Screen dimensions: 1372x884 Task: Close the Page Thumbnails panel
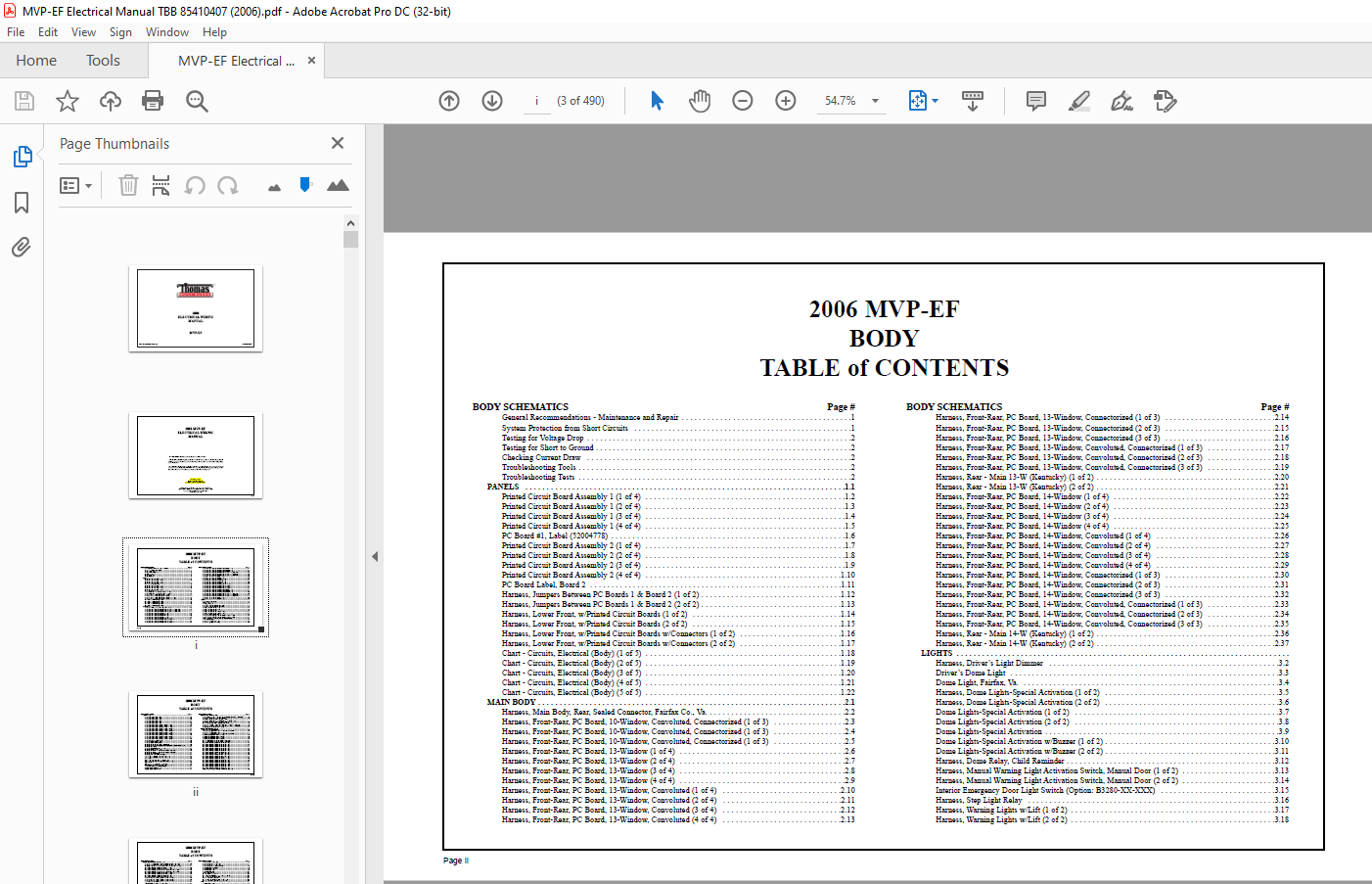338,143
